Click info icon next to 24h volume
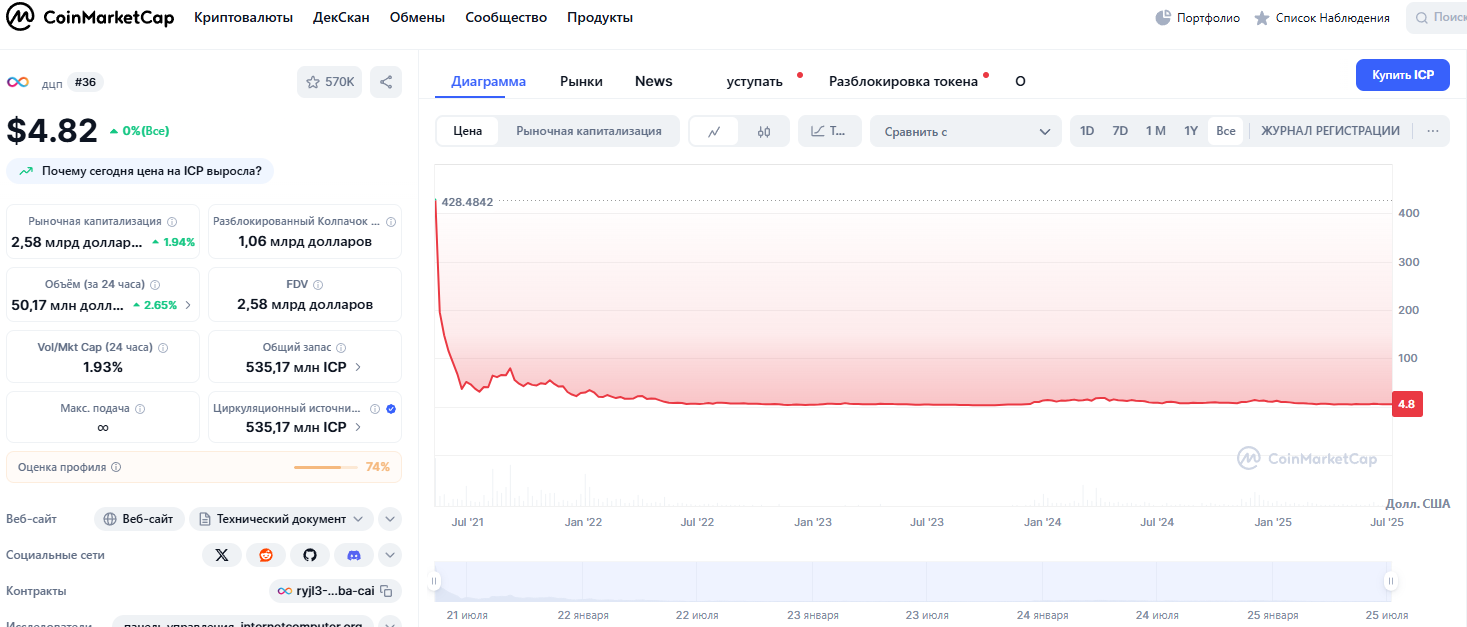Image resolution: width=1467 pixels, height=627 pixels. (x=154, y=285)
